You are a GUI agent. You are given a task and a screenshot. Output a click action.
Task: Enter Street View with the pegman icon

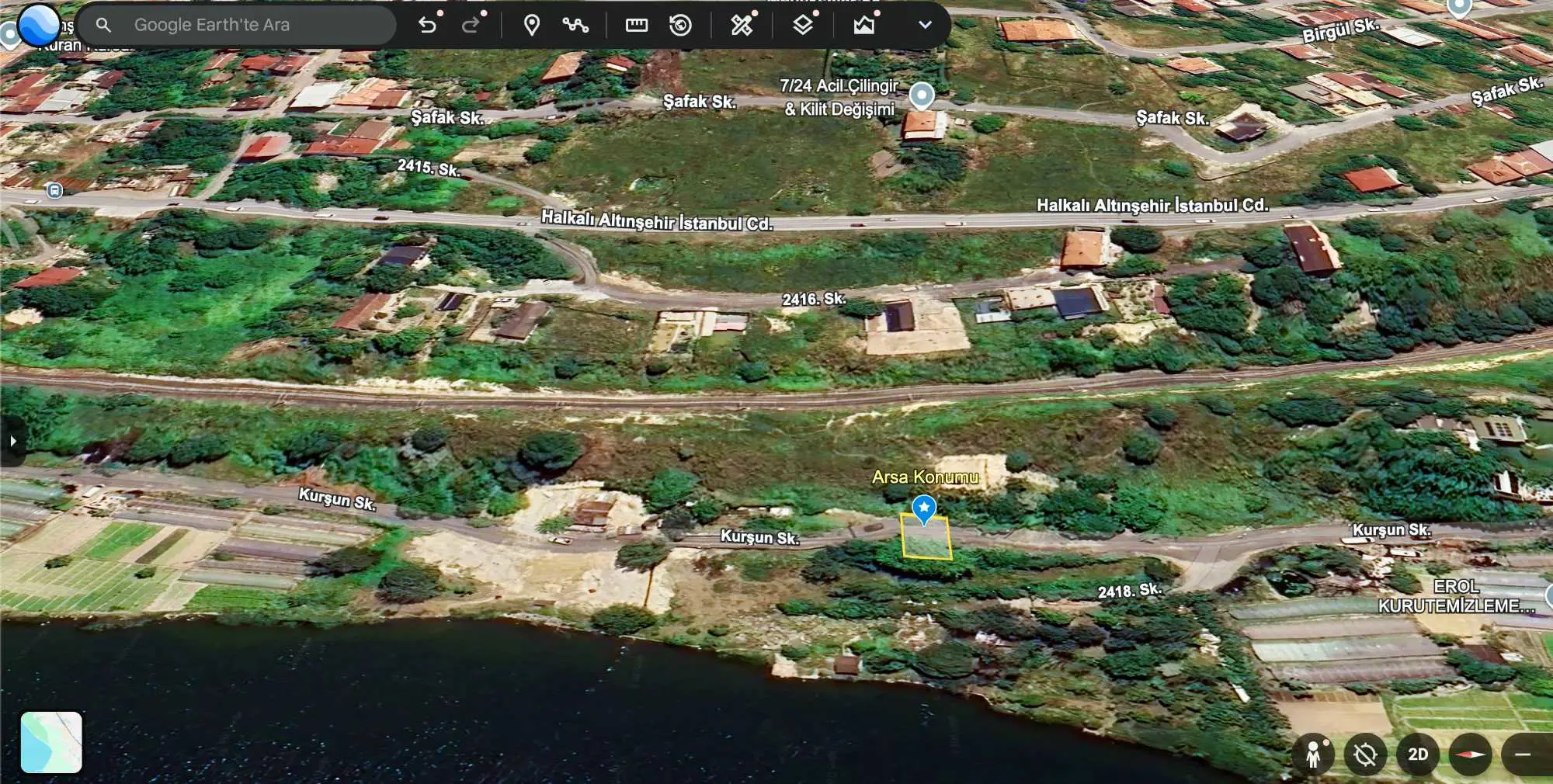point(1313,755)
